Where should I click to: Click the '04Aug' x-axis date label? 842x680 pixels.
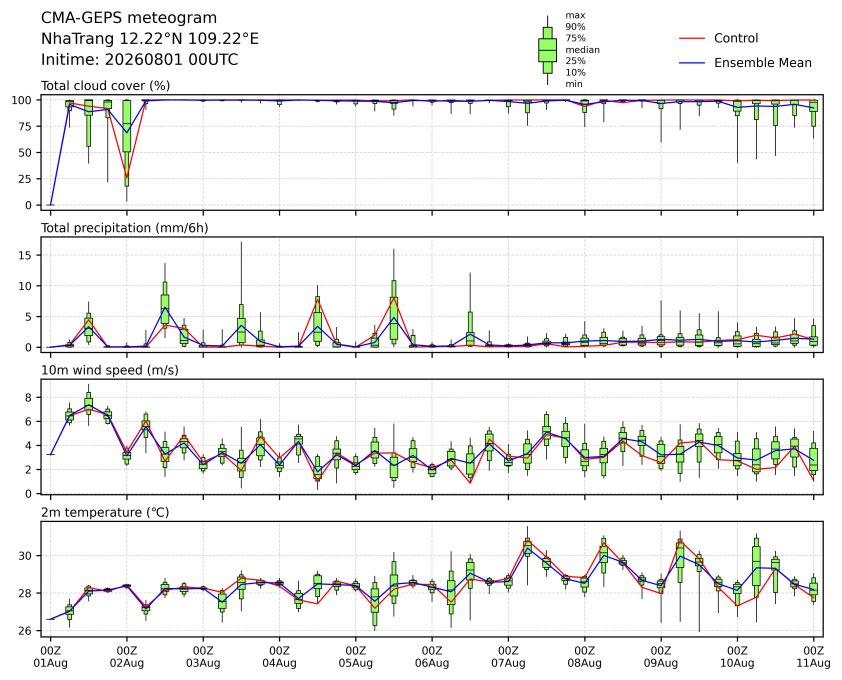point(279,663)
